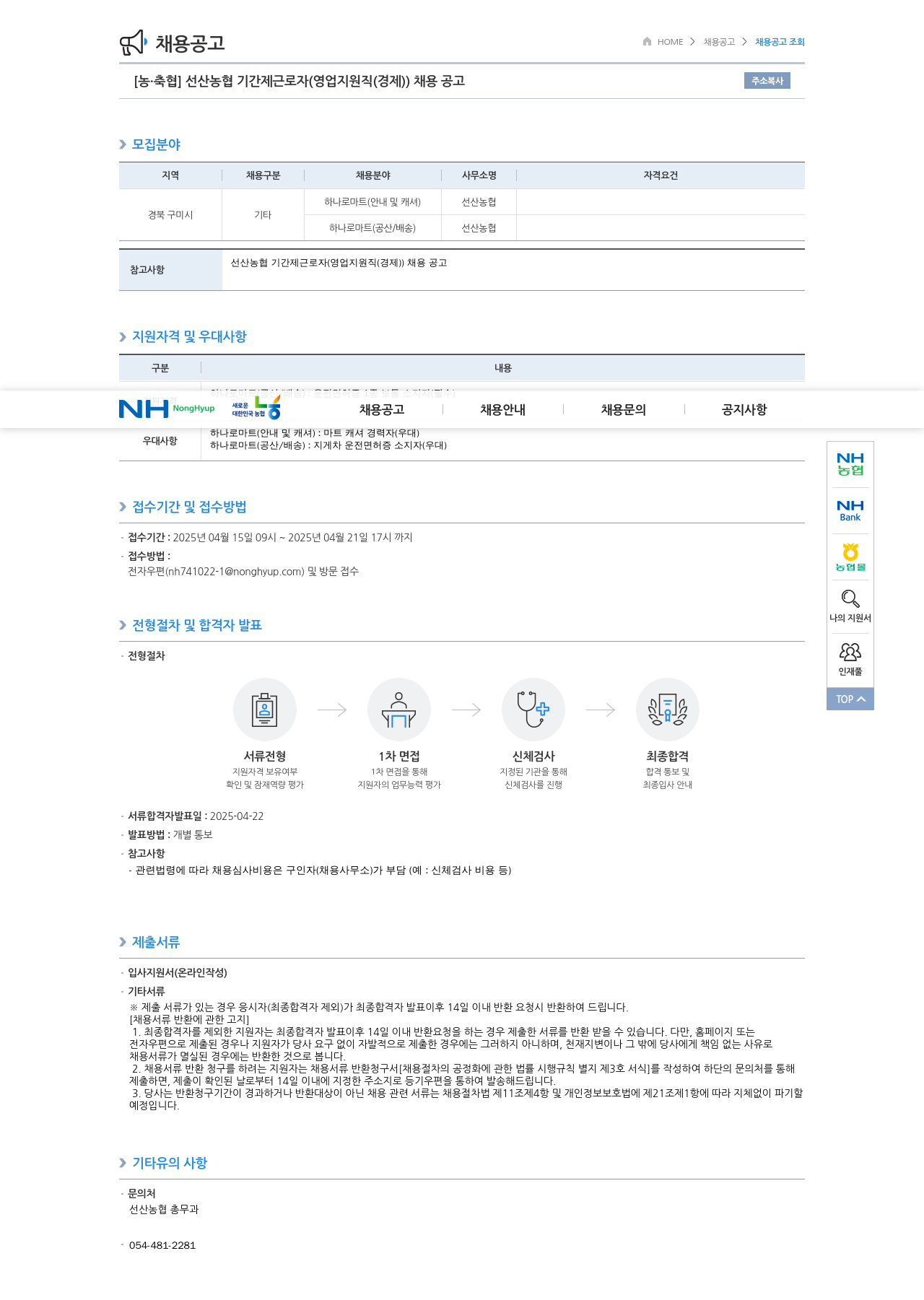Open 인재풀 people icon
Image resolution: width=924 pixels, height=1300 pixels.
point(850,653)
